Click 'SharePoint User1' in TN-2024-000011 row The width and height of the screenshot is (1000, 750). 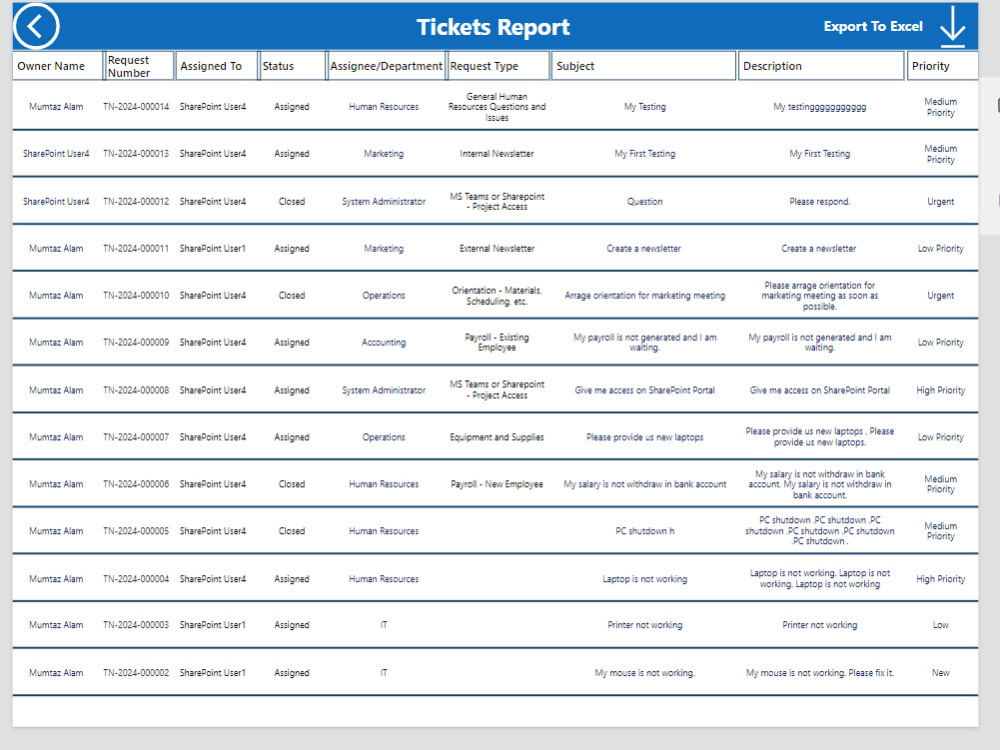pyautogui.click(x=212, y=249)
